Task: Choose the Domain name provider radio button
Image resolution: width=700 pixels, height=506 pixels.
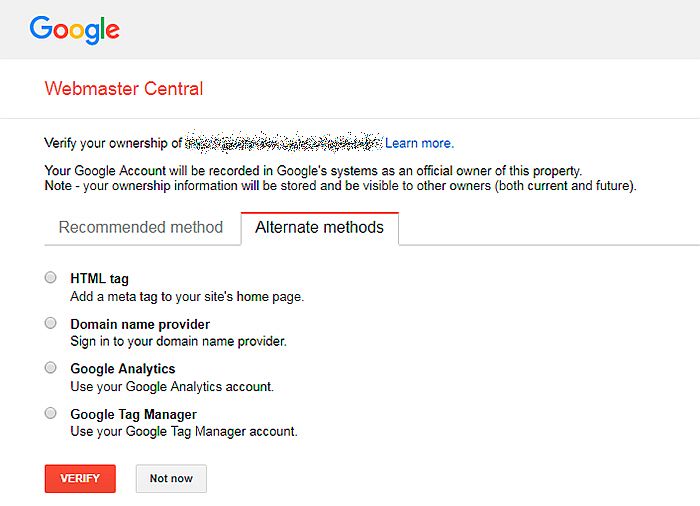Action: coord(51,323)
